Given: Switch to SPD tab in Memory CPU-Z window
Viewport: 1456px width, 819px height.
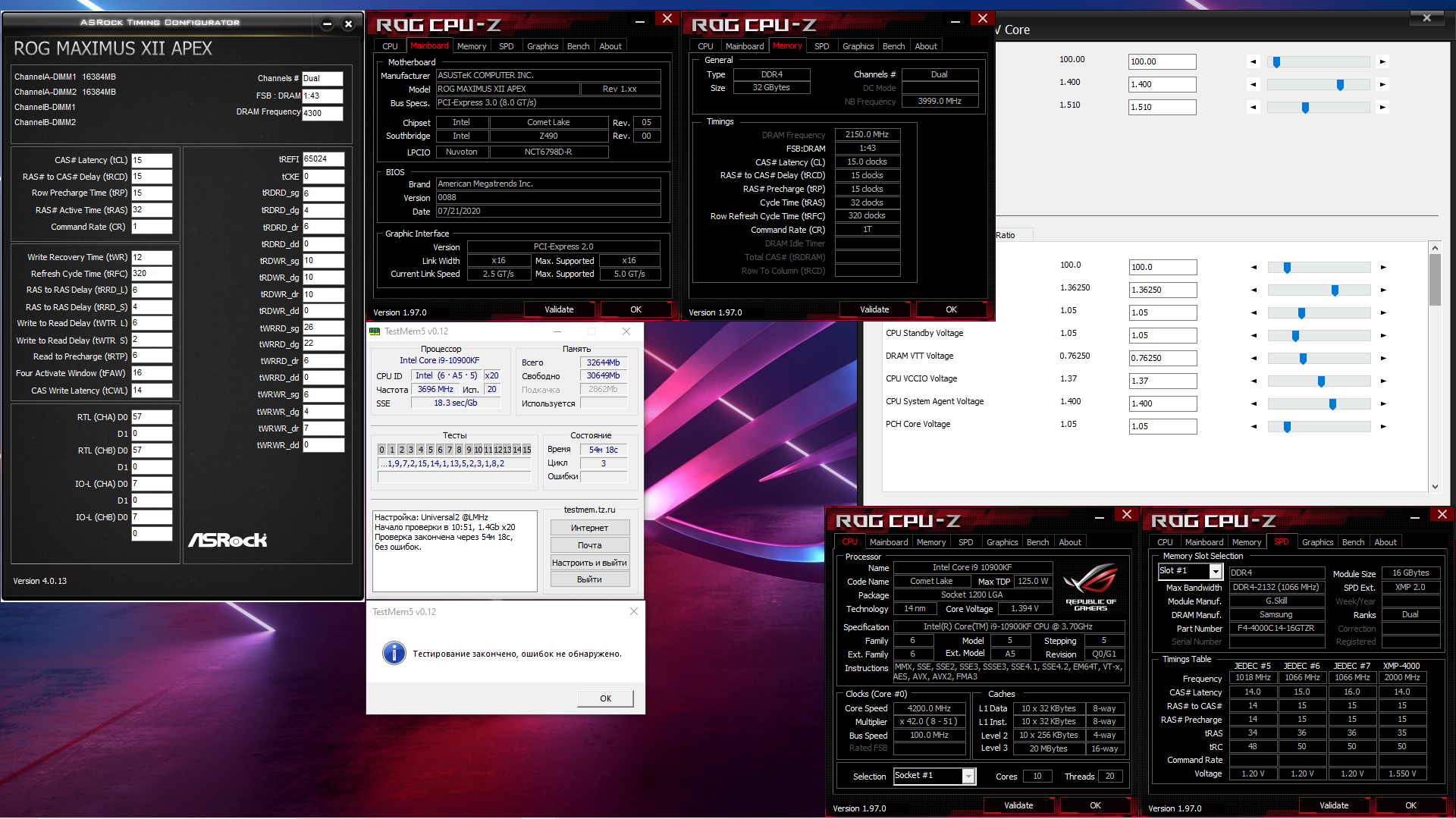Looking at the screenshot, I should (x=821, y=46).
